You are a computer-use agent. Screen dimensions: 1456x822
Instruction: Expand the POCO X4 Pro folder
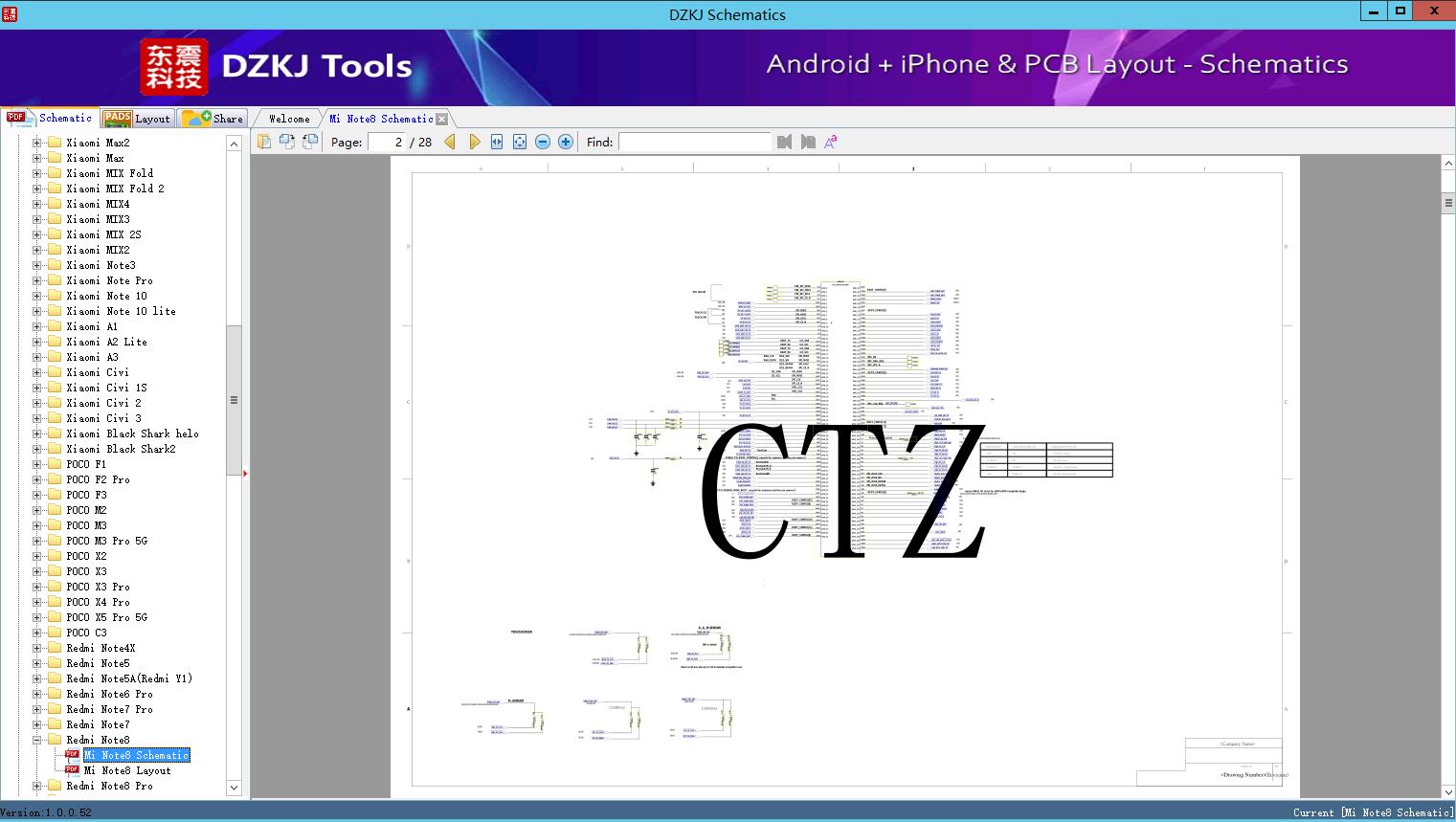tap(36, 602)
